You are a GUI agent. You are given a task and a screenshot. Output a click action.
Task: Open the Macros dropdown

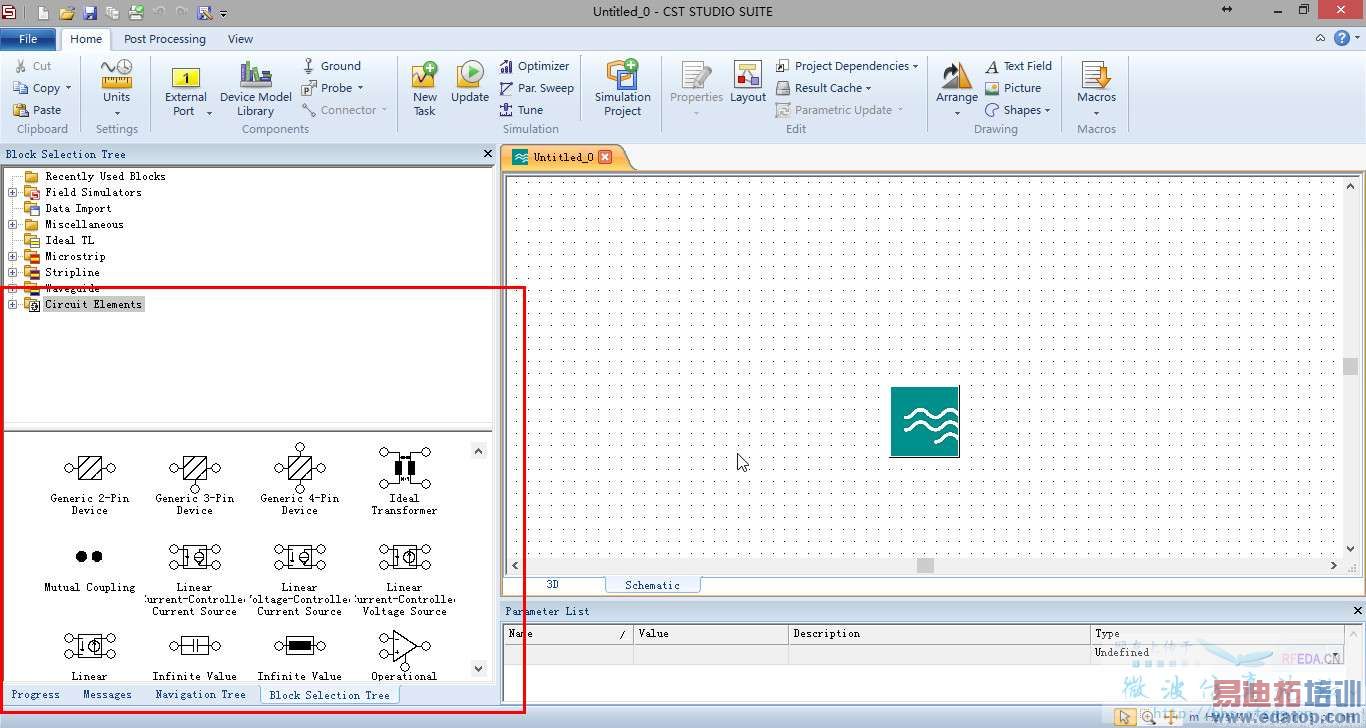pyautogui.click(x=1096, y=113)
